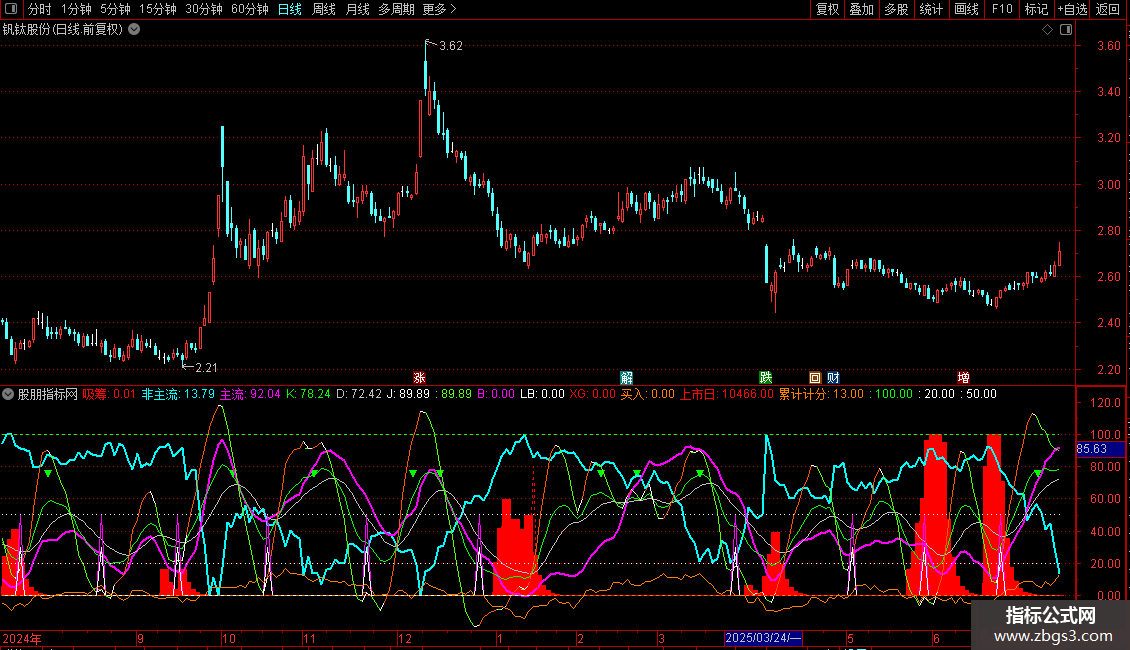The height and width of the screenshot is (650, 1130).
Task: Toggle the right side panel icon
Action: tap(1066, 30)
